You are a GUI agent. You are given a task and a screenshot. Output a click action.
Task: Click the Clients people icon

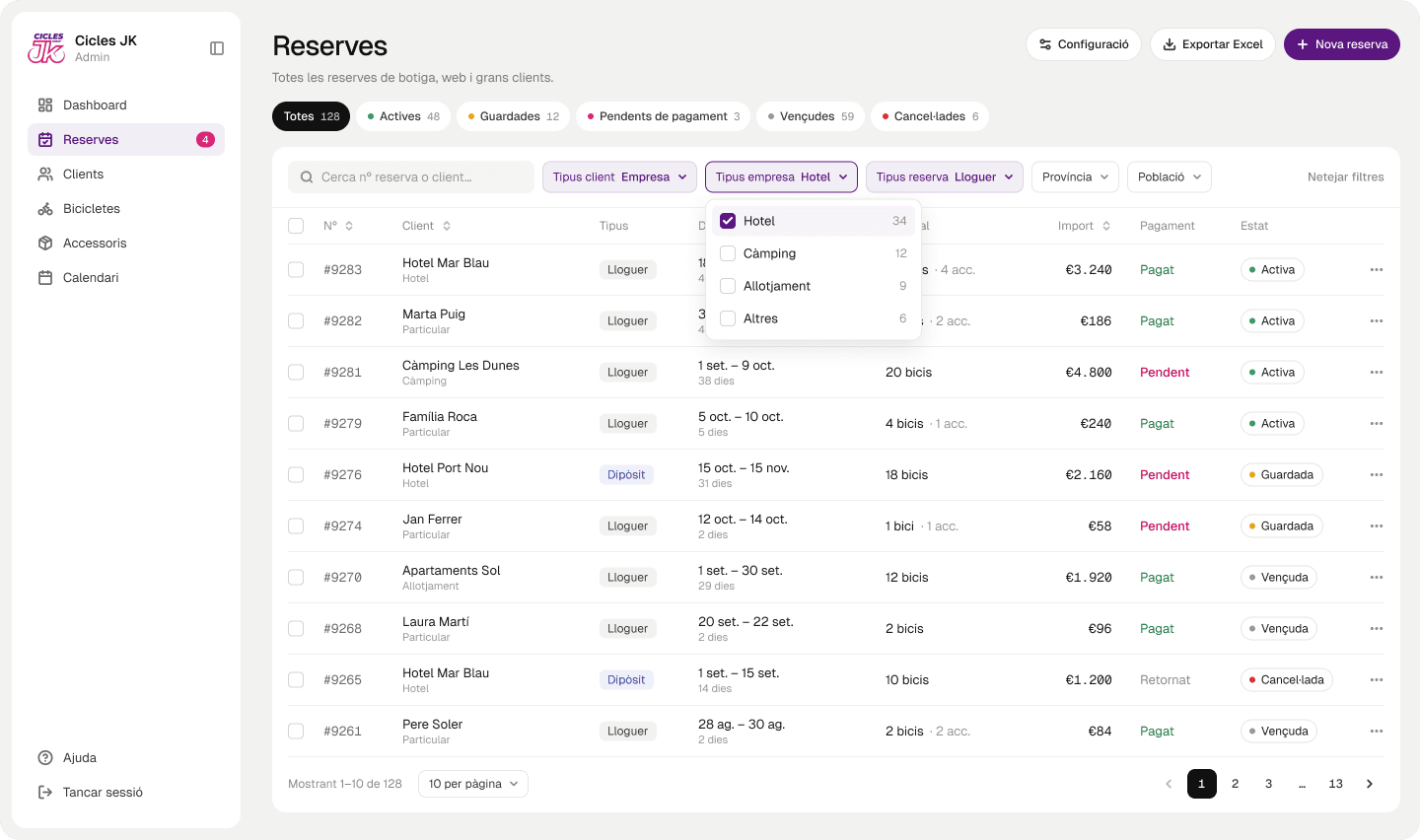click(x=45, y=175)
